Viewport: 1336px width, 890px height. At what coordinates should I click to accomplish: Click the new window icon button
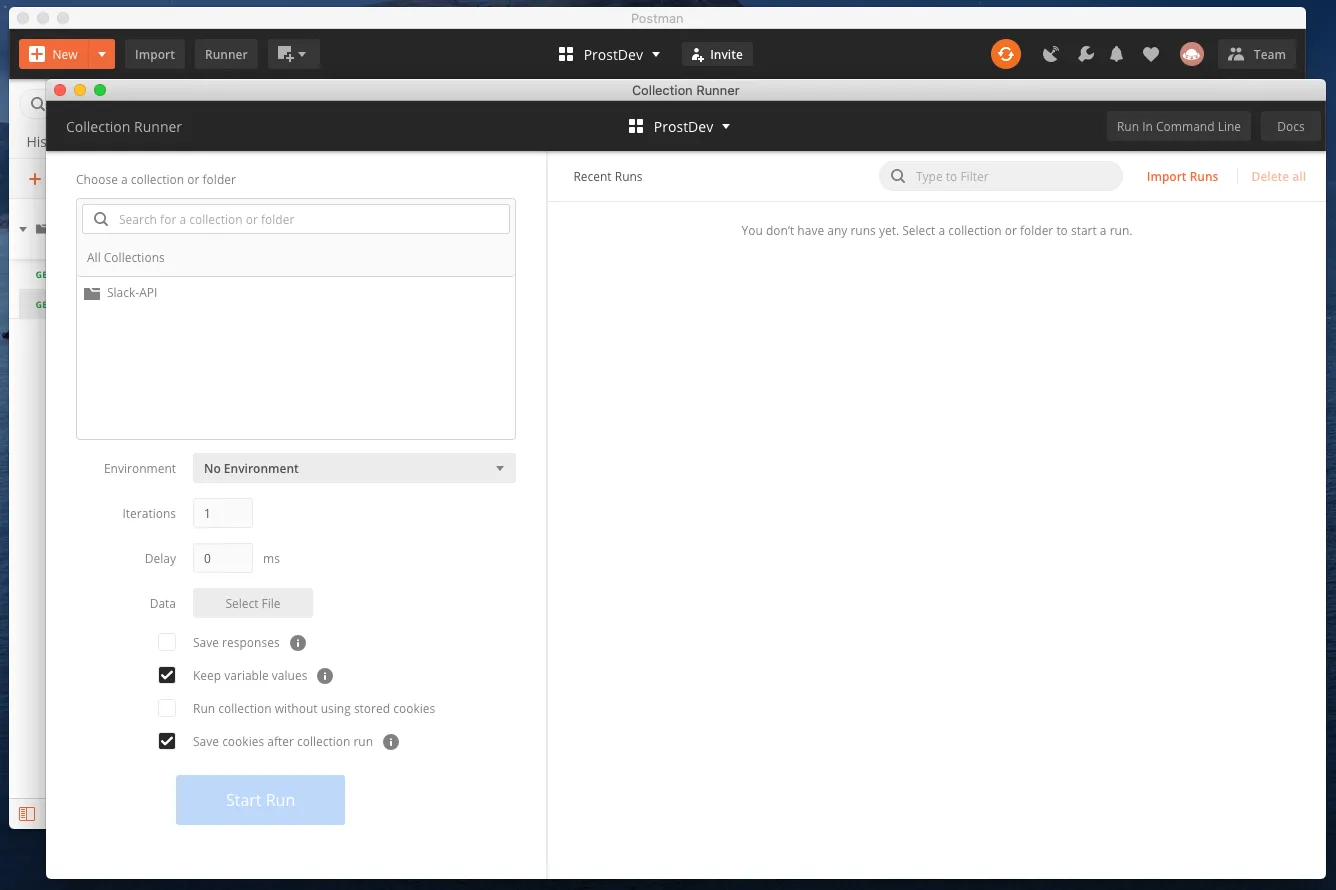(x=294, y=54)
